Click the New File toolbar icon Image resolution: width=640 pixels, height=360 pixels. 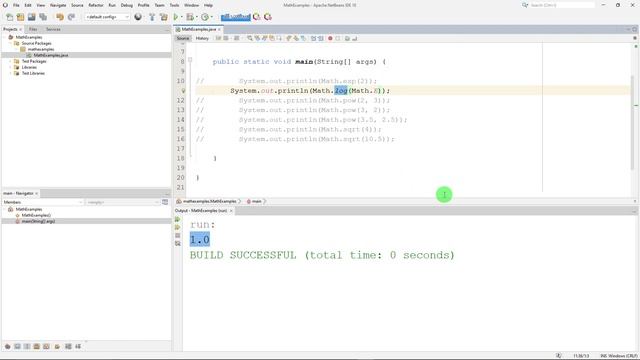pos(9,17)
